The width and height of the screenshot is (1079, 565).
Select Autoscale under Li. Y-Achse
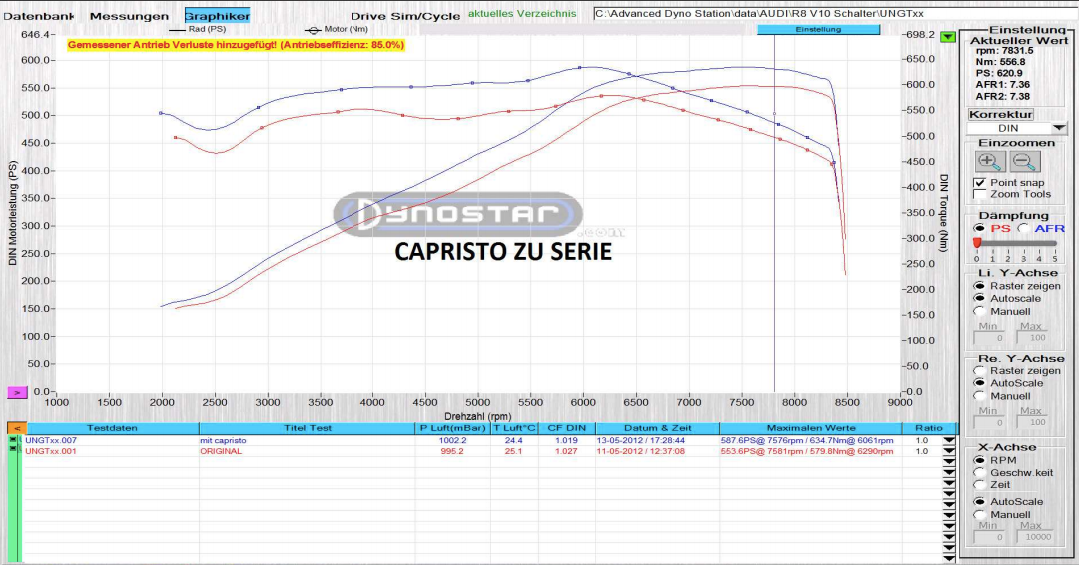979,299
